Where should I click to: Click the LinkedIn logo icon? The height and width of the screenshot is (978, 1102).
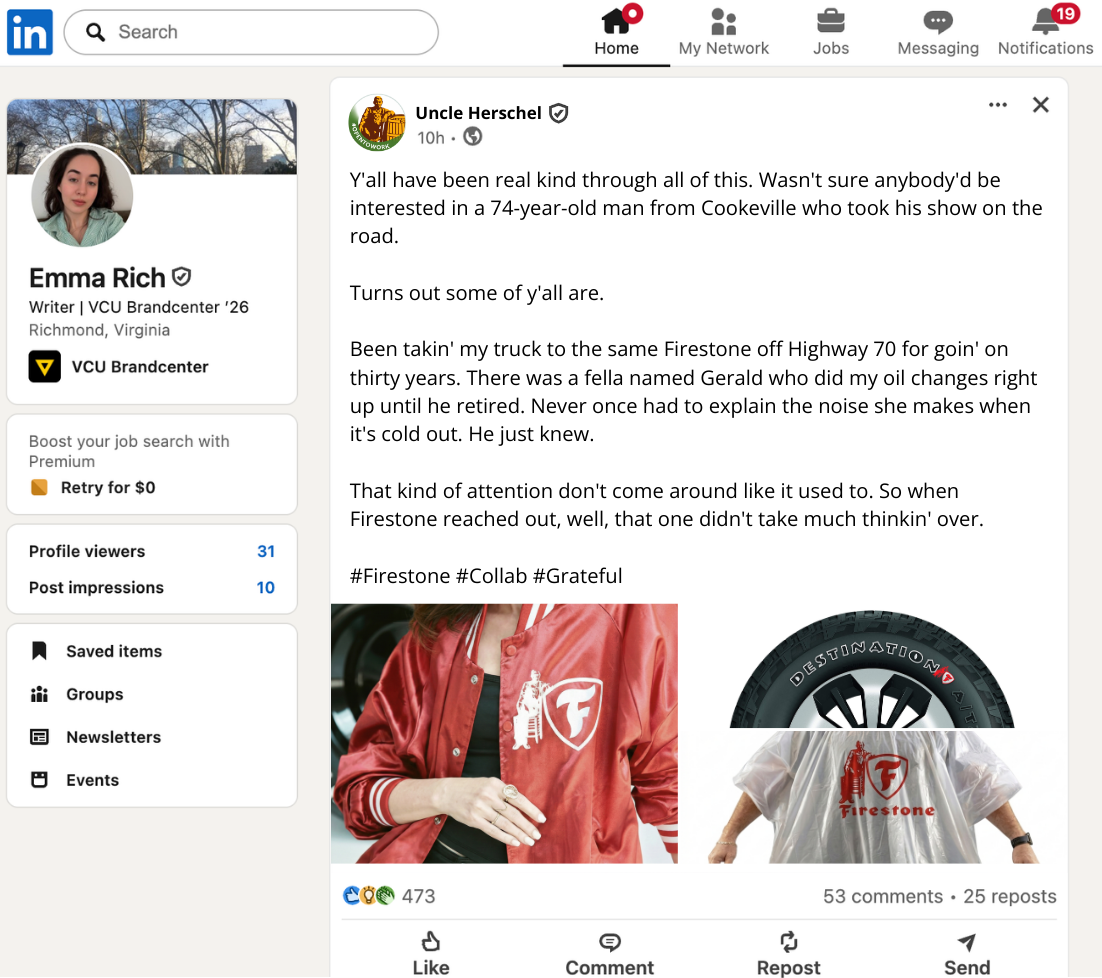pos(30,32)
